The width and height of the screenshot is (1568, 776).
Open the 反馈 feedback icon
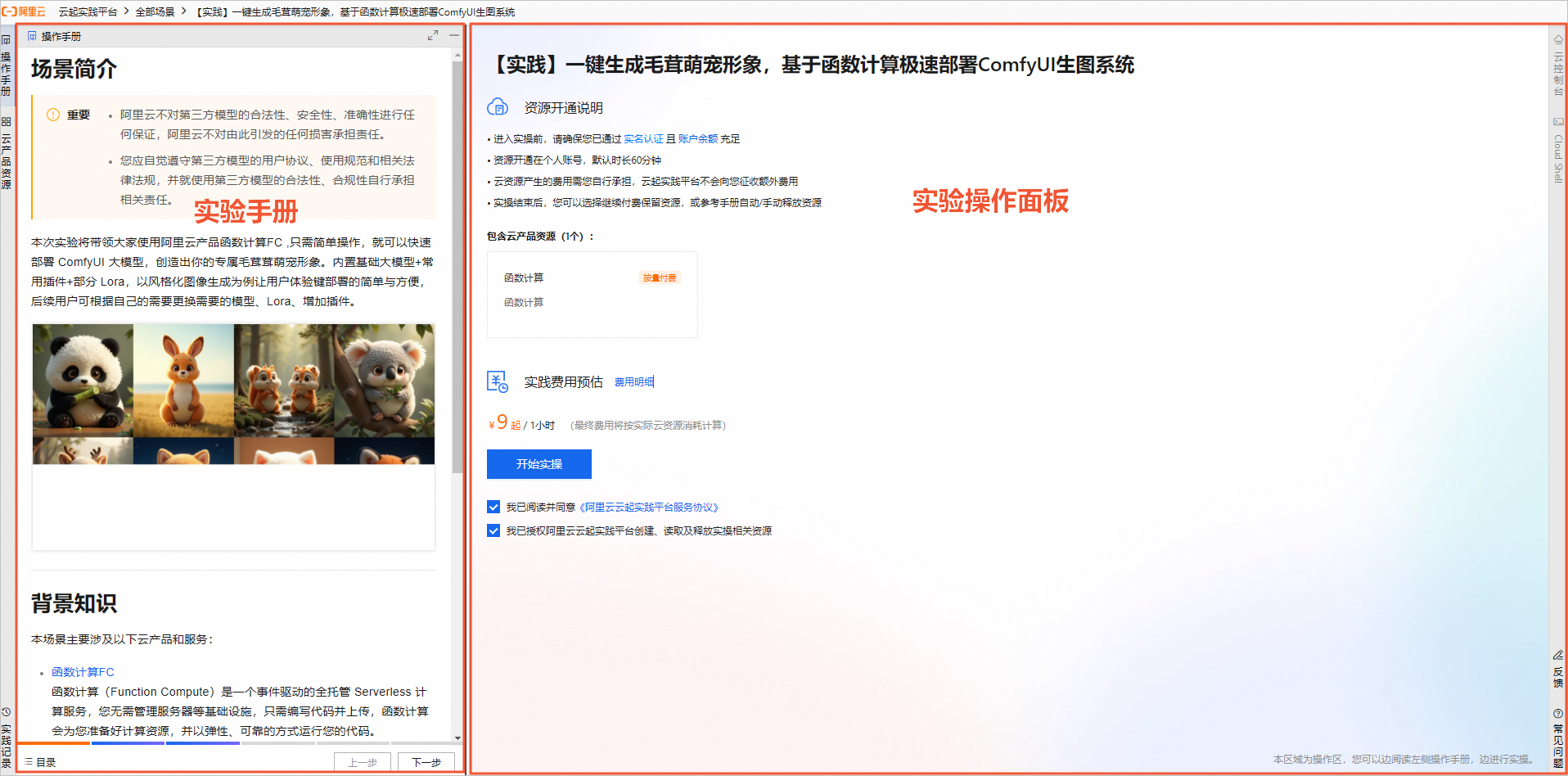(x=1558, y=669)
